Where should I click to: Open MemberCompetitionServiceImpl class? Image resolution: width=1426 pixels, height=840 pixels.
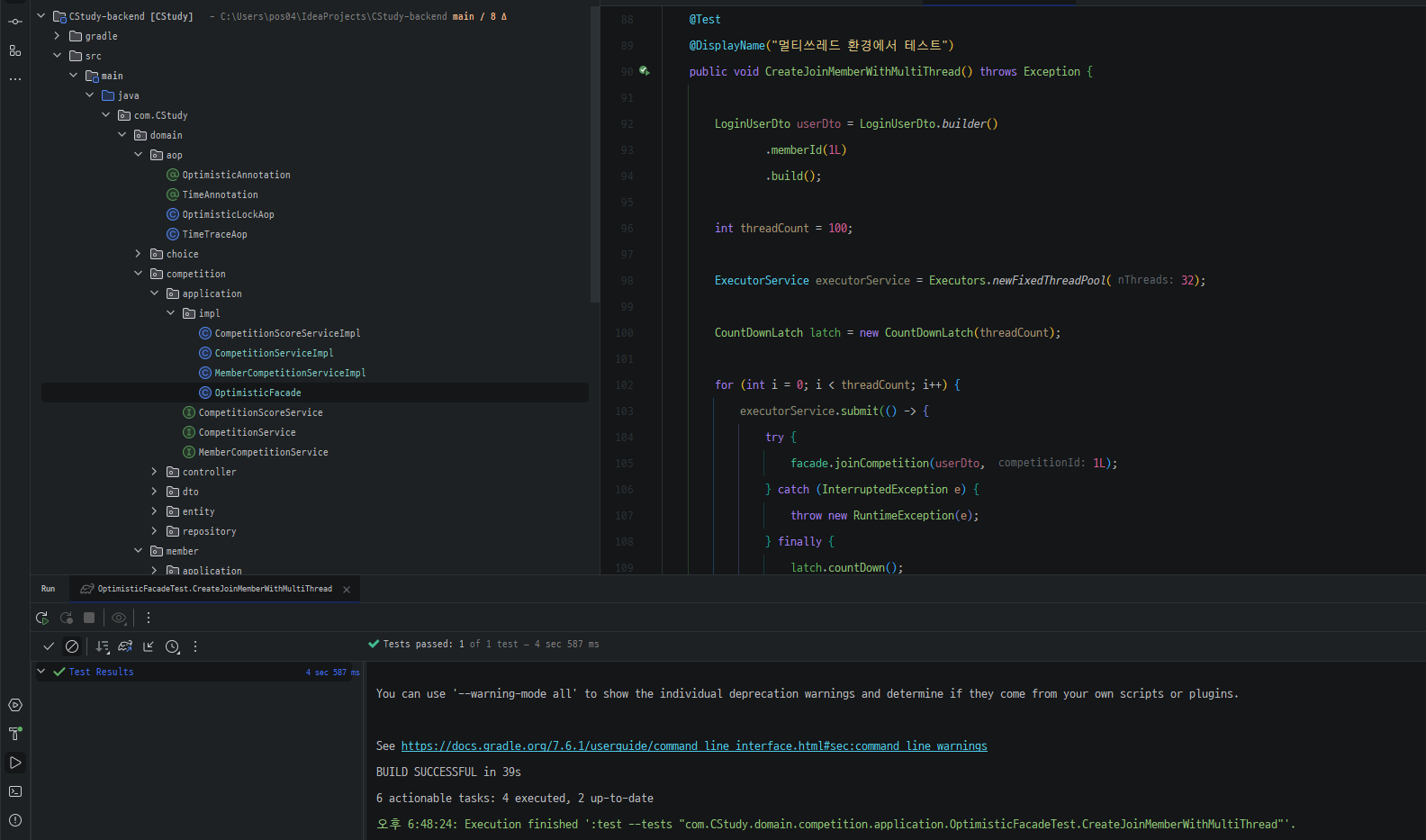290,373
